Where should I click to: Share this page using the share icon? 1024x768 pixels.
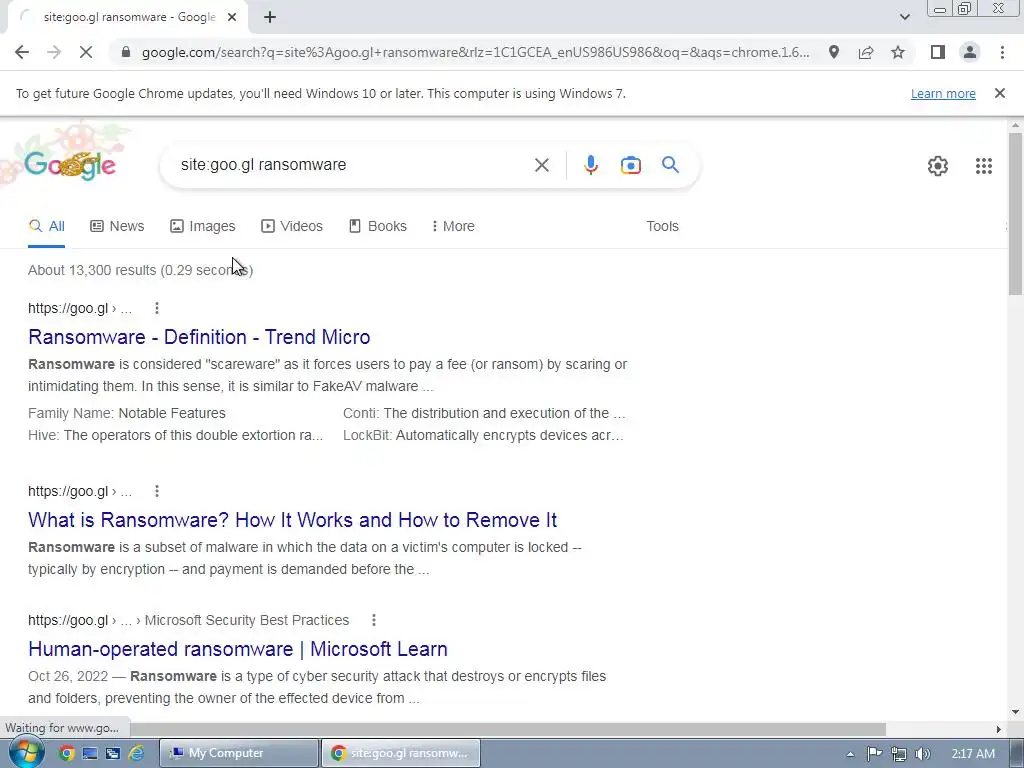tap(866, 52)
